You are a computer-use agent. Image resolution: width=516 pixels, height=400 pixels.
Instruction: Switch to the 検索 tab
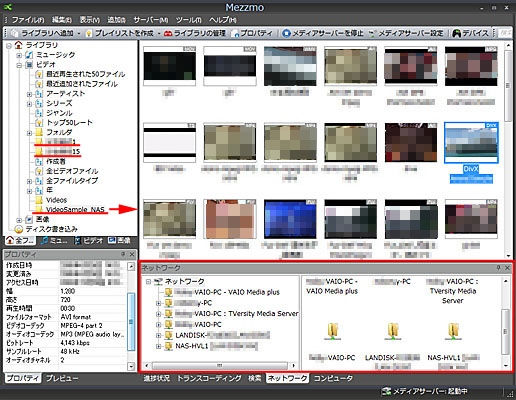255,378
